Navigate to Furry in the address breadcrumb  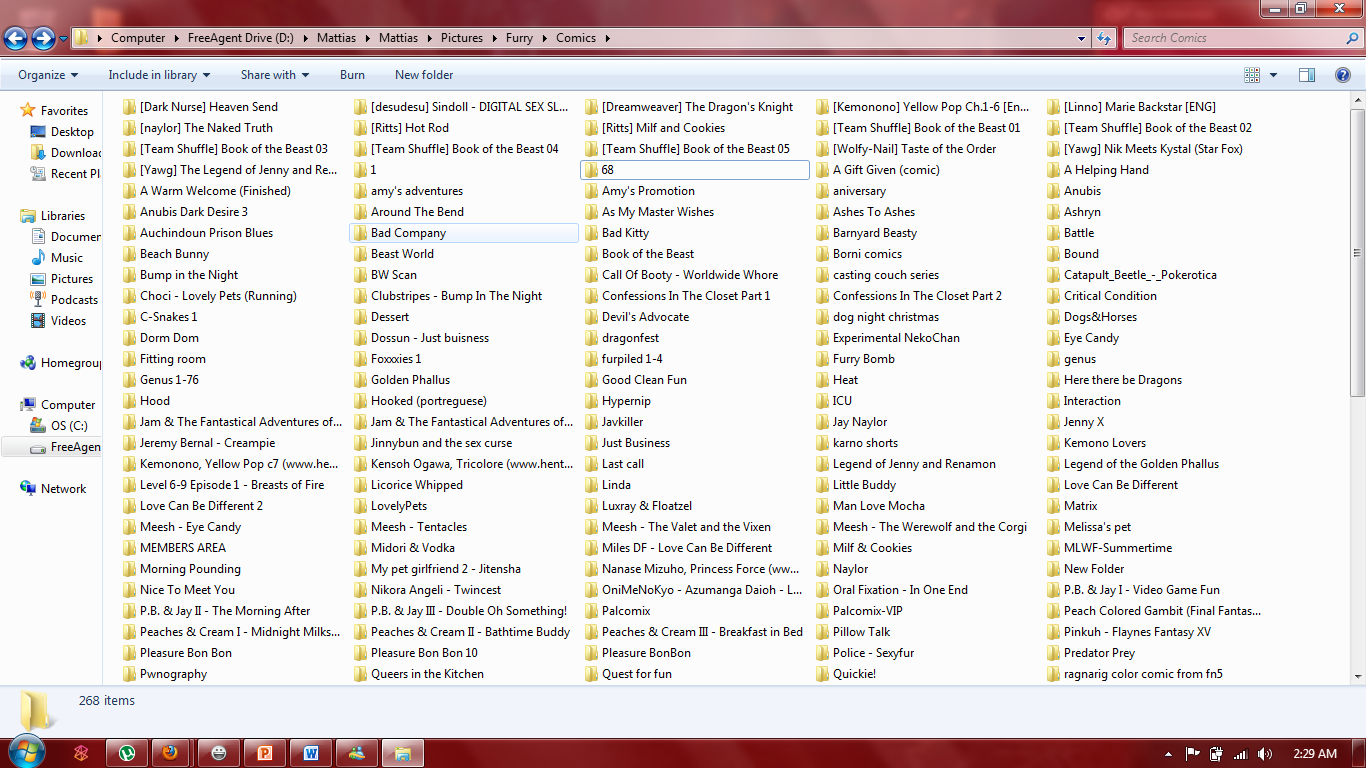519,38
